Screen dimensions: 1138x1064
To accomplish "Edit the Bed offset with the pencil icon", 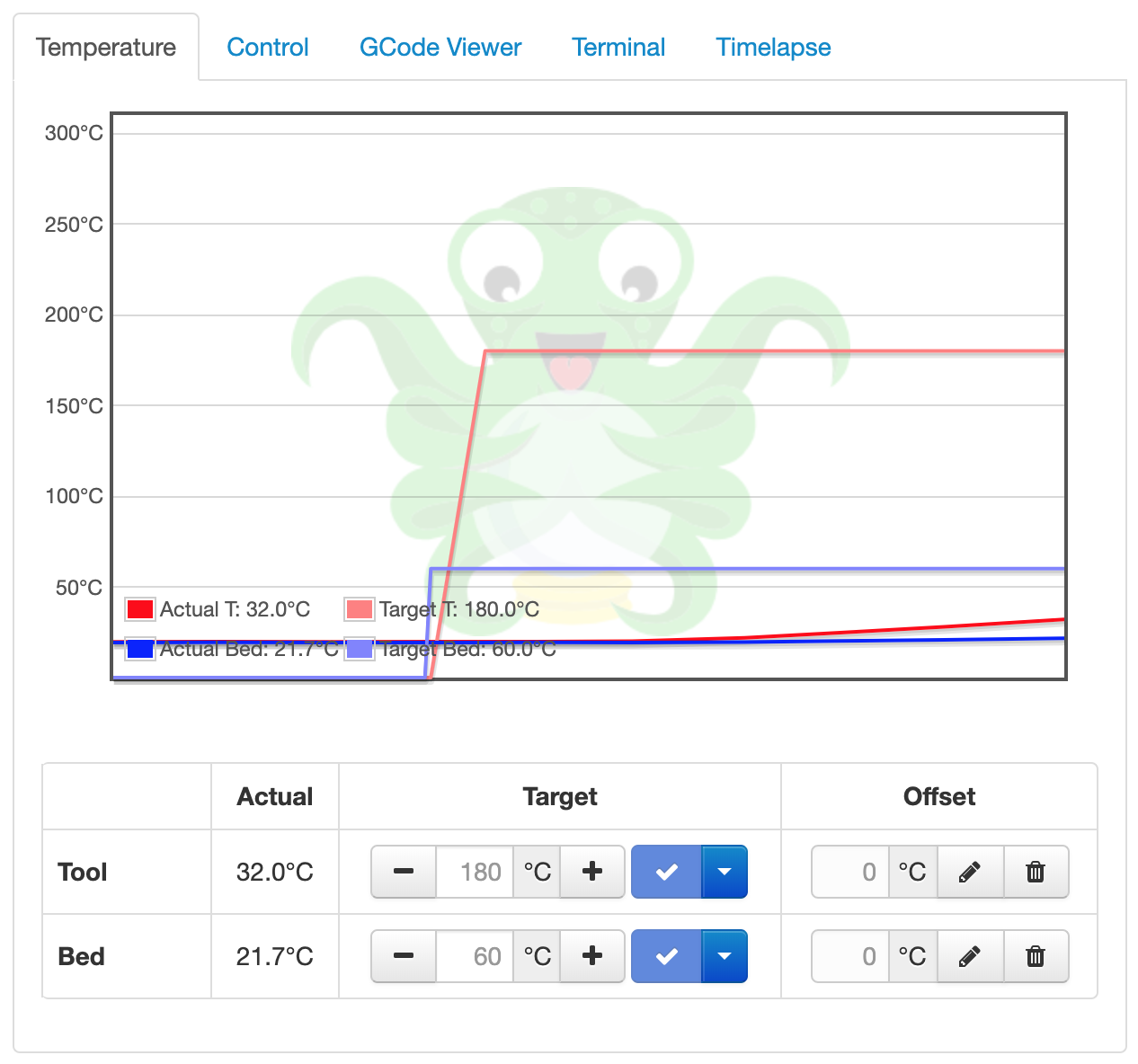I will [x=970, y=956].
